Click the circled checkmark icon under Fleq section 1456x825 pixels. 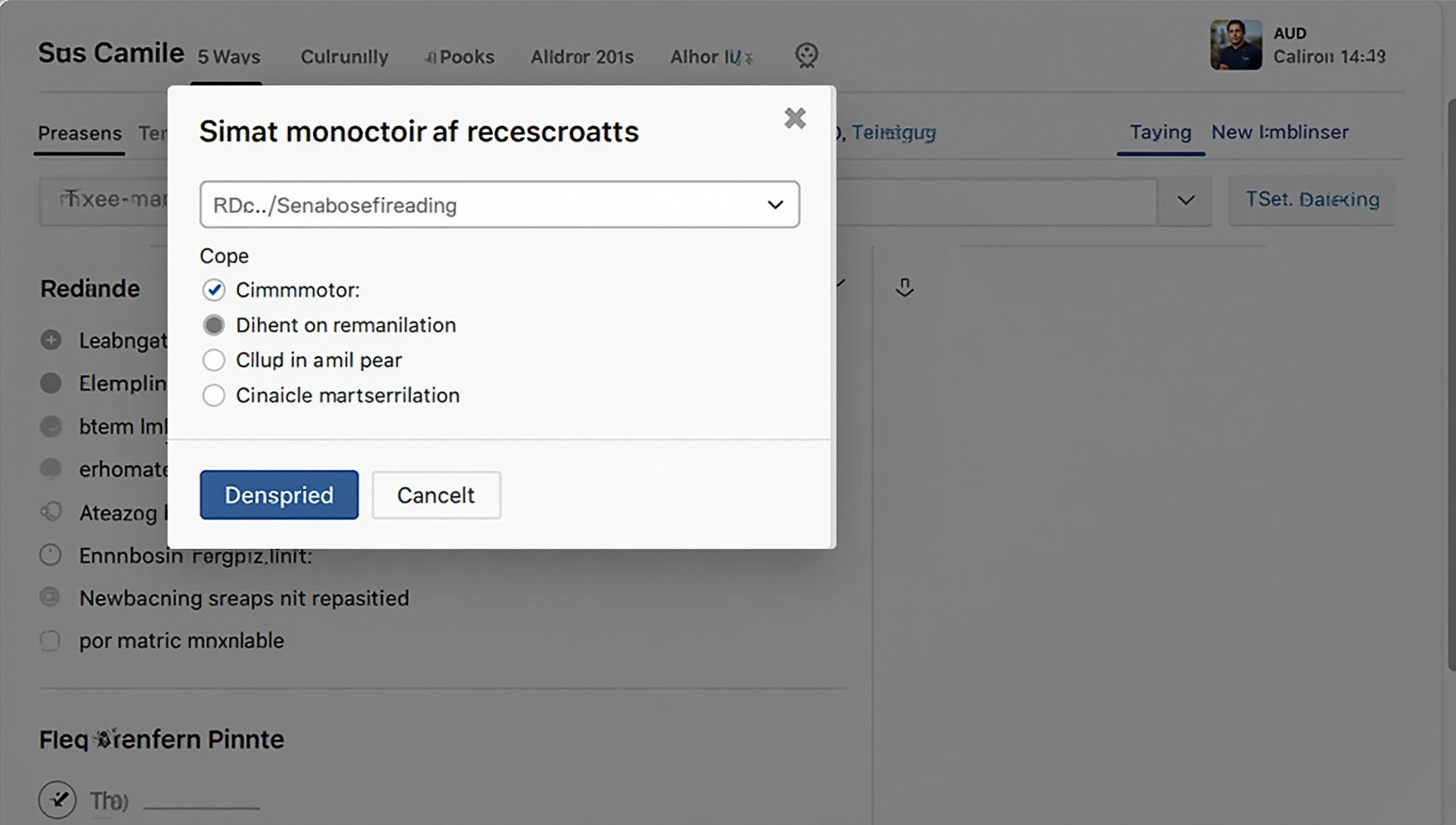point(58,799)
